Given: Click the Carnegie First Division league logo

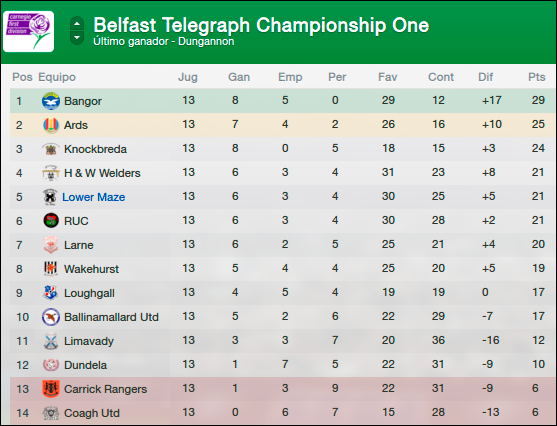Looking at the screenshot, I should point(28,31).
